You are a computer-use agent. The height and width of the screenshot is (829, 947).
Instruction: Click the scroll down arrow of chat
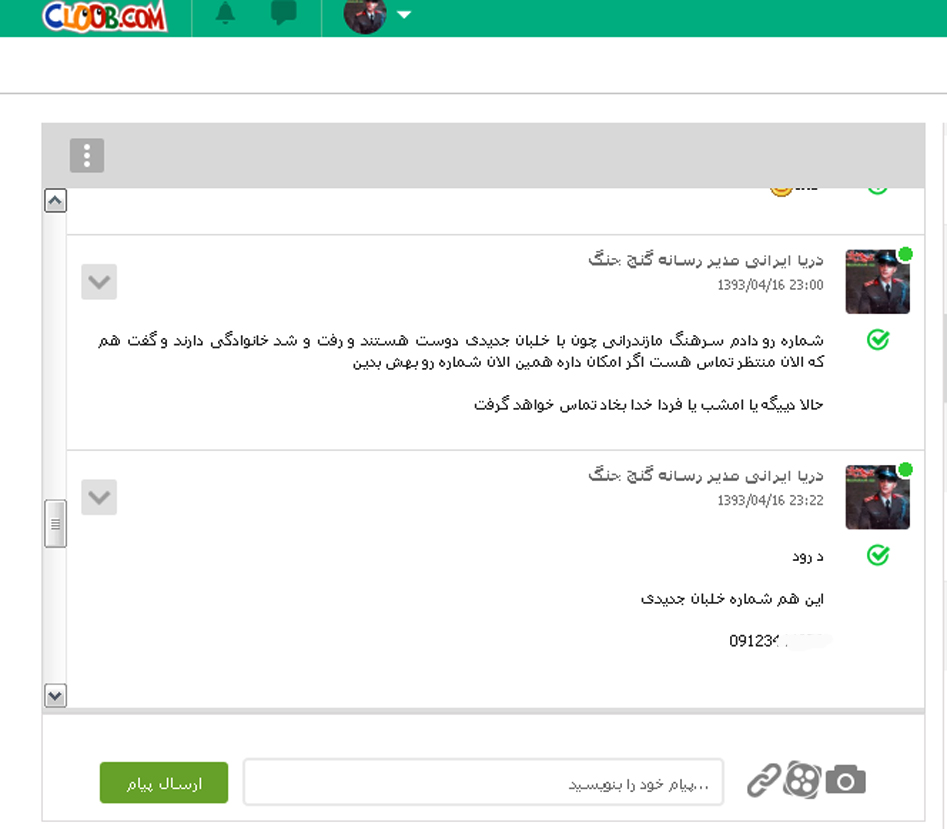coord(56,696)
